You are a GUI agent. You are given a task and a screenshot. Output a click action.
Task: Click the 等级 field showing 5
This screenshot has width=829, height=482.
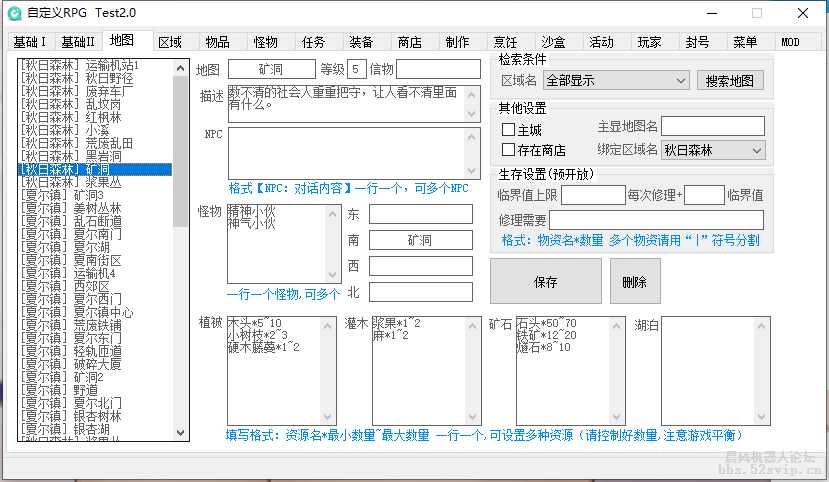pos(357,69)
